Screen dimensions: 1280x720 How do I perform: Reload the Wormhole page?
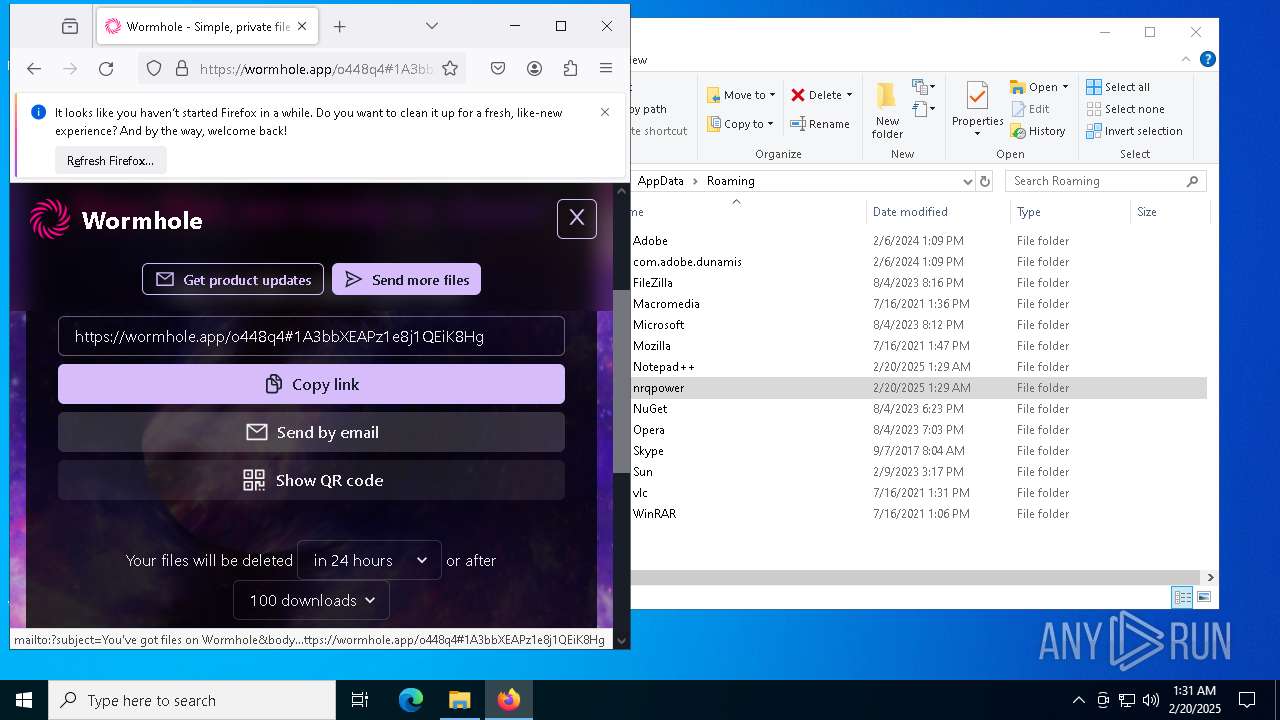click(x=106, y=68)
